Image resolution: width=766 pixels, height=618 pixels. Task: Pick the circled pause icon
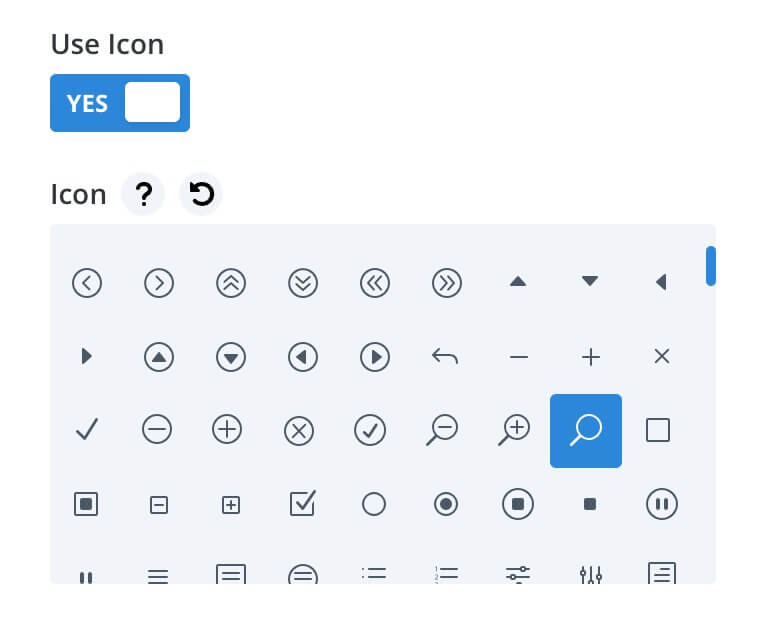pos(661,504)
